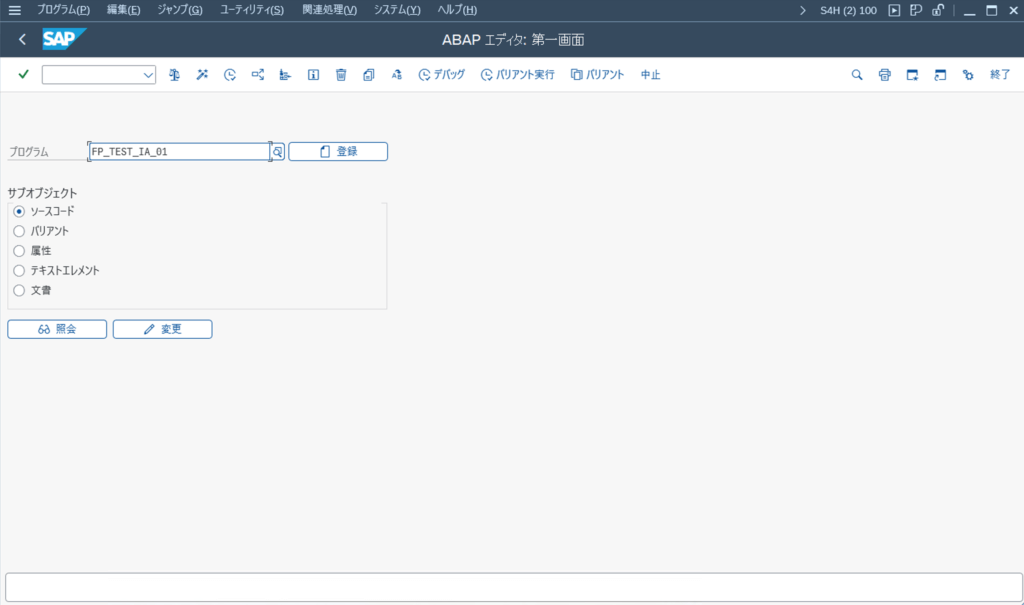Click the green checkmark confirm icon
1024x605 pixels.
pyautogui.click(x=22, y=74)
